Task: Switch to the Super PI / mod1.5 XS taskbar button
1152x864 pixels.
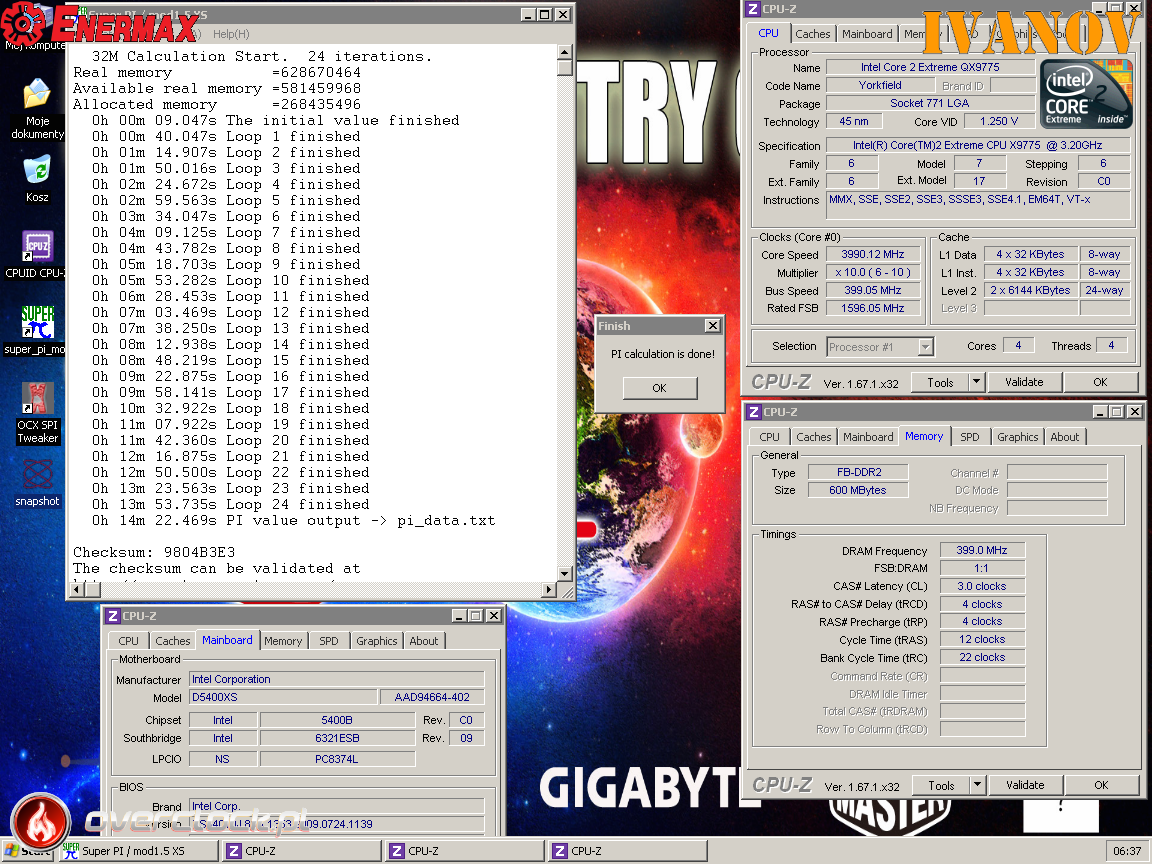Action: pos(140,851)
